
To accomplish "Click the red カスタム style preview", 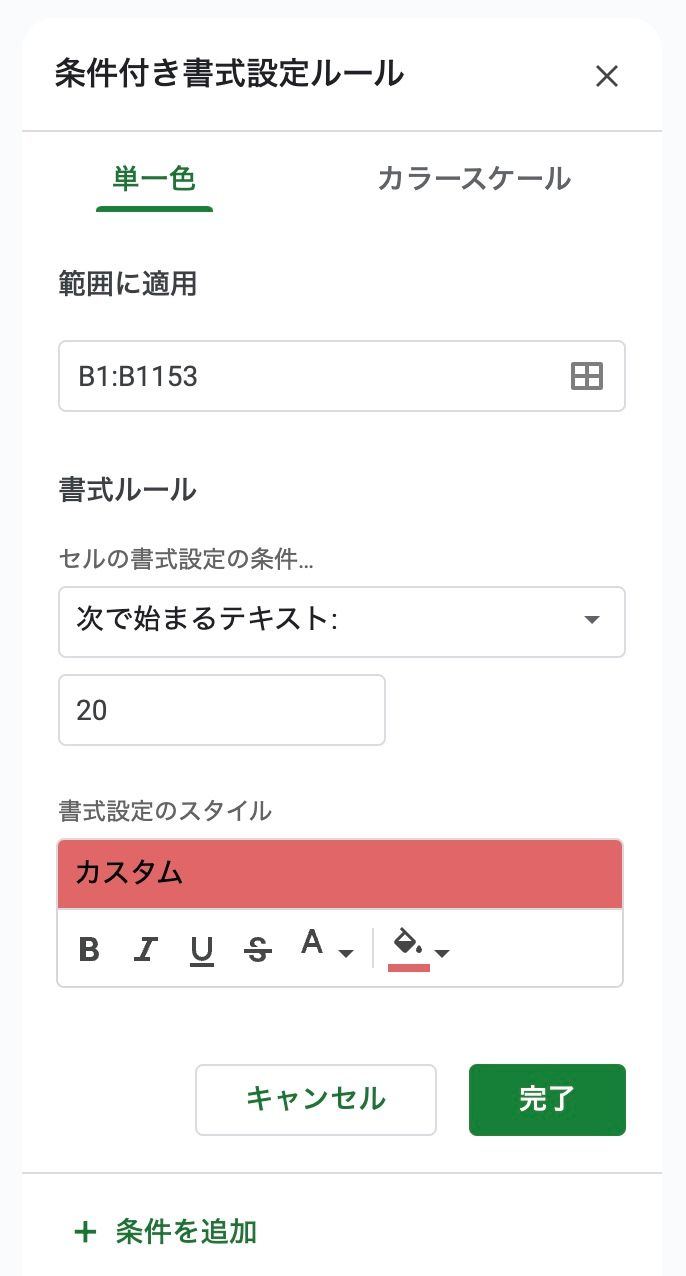I will [x=340, y=873].
